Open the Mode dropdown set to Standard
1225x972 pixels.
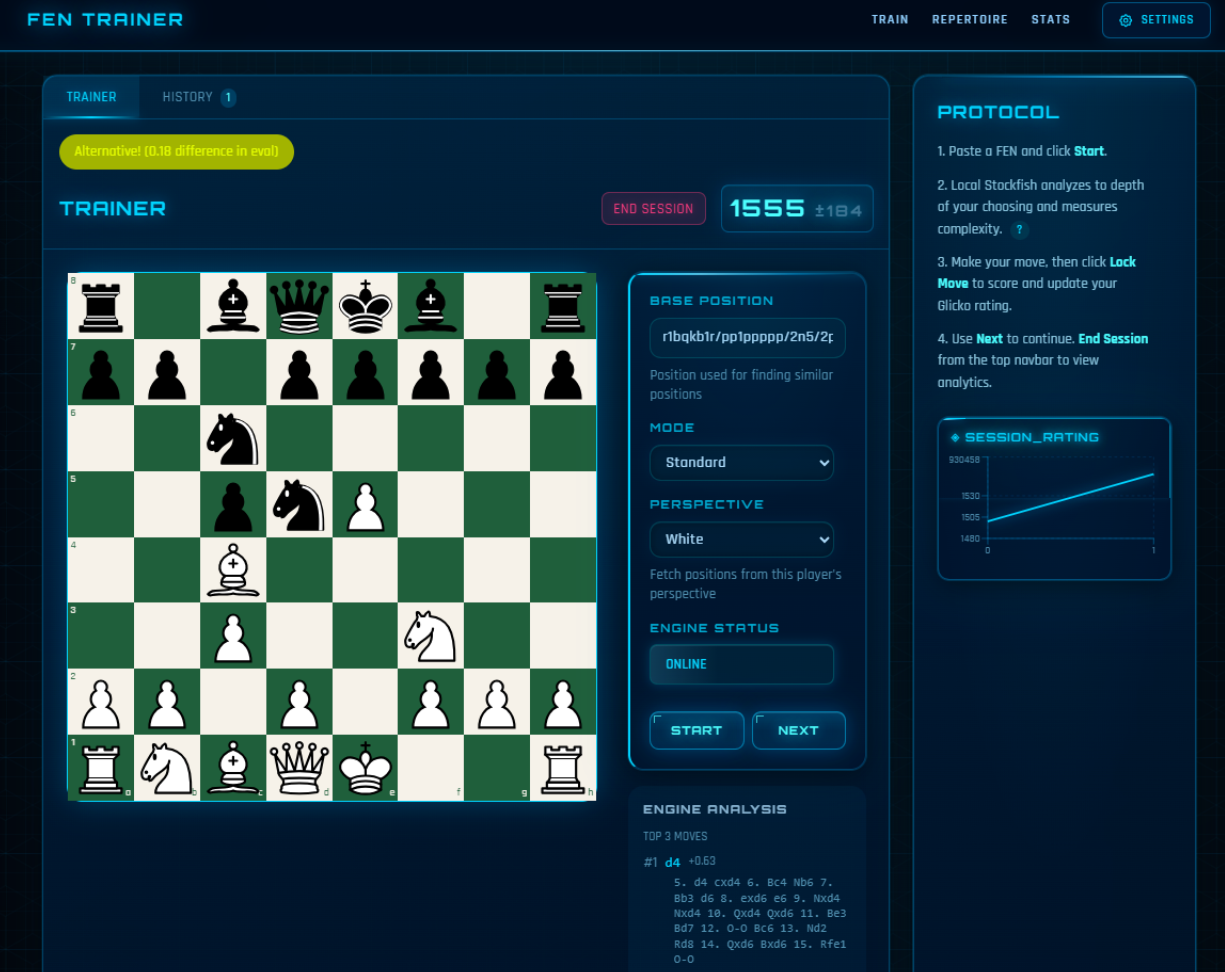741,462
